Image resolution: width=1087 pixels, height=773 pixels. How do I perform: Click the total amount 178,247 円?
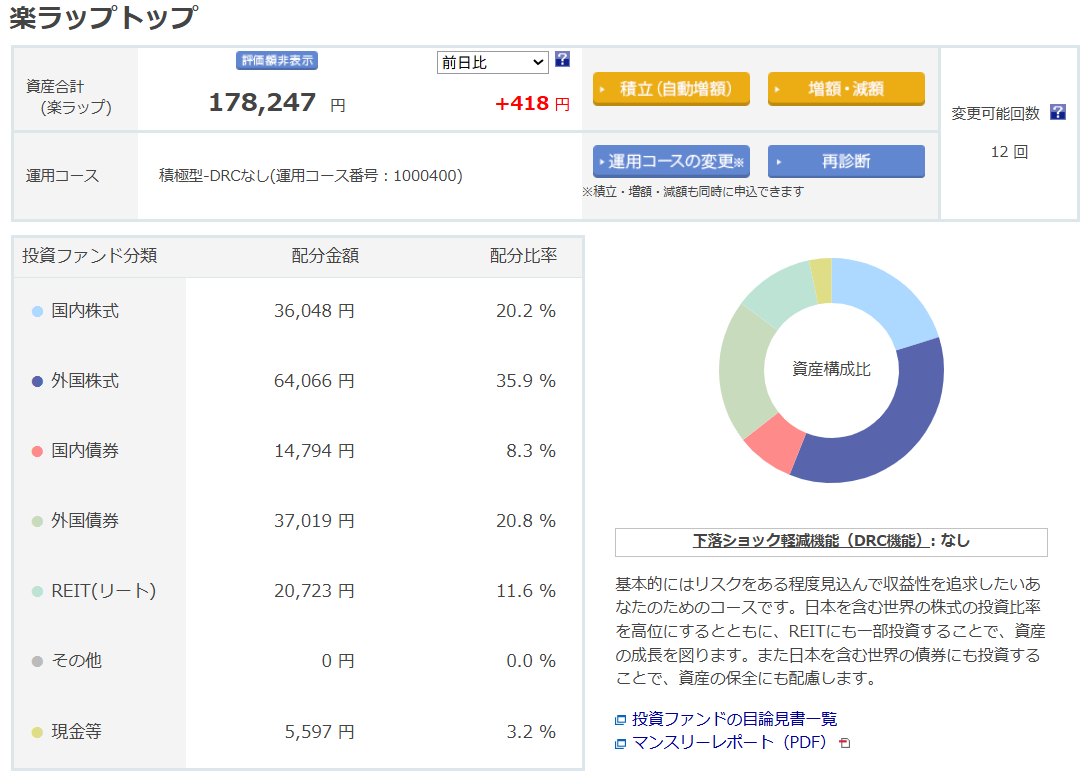point(277,103)
